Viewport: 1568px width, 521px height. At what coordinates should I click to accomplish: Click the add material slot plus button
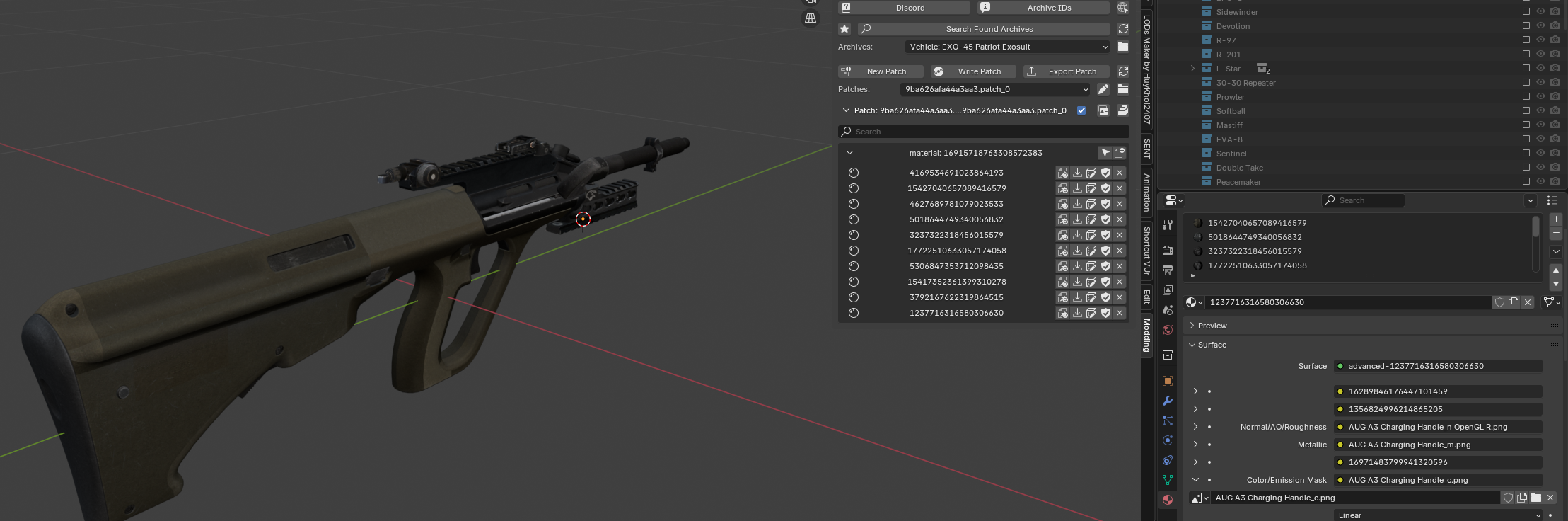[1556, 219]
